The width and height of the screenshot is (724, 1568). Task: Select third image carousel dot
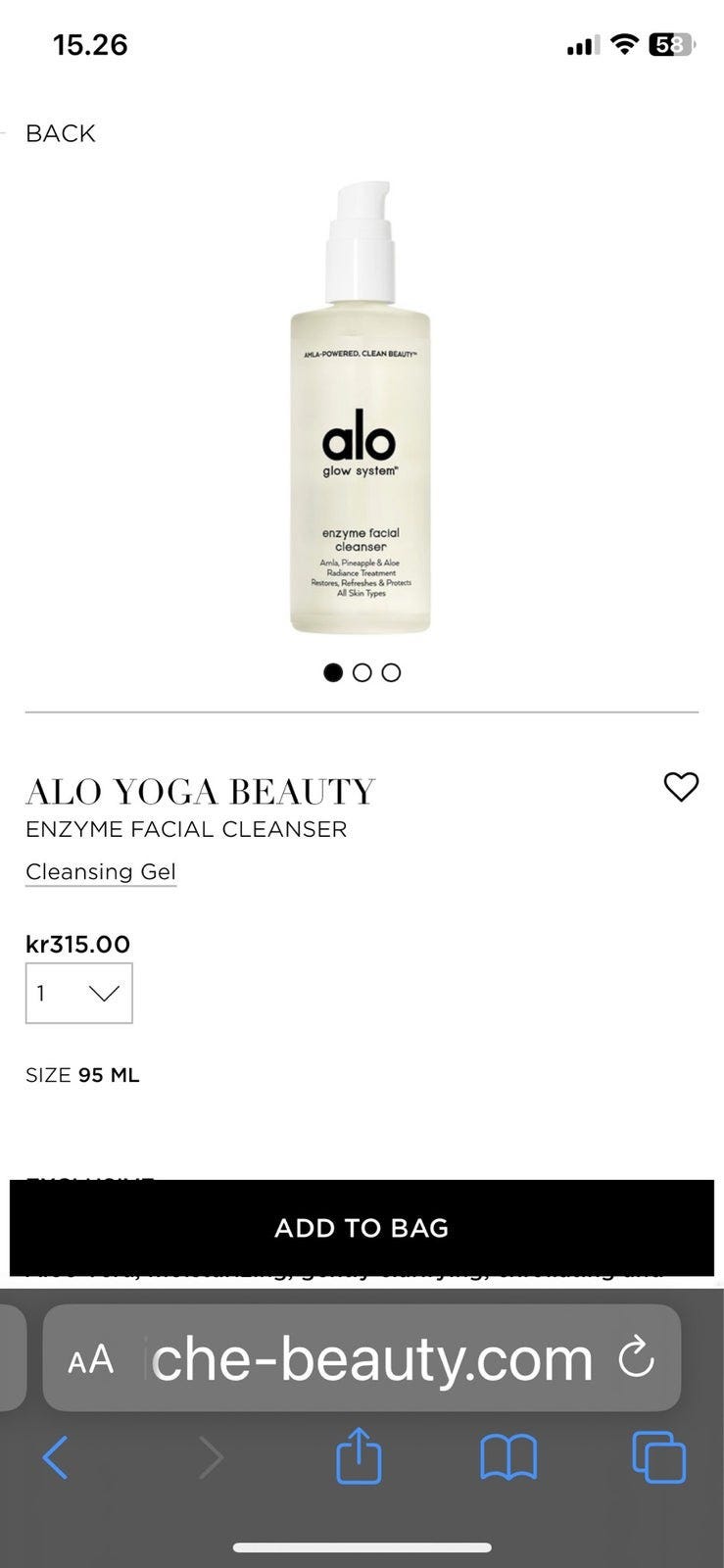pos(391,672)
